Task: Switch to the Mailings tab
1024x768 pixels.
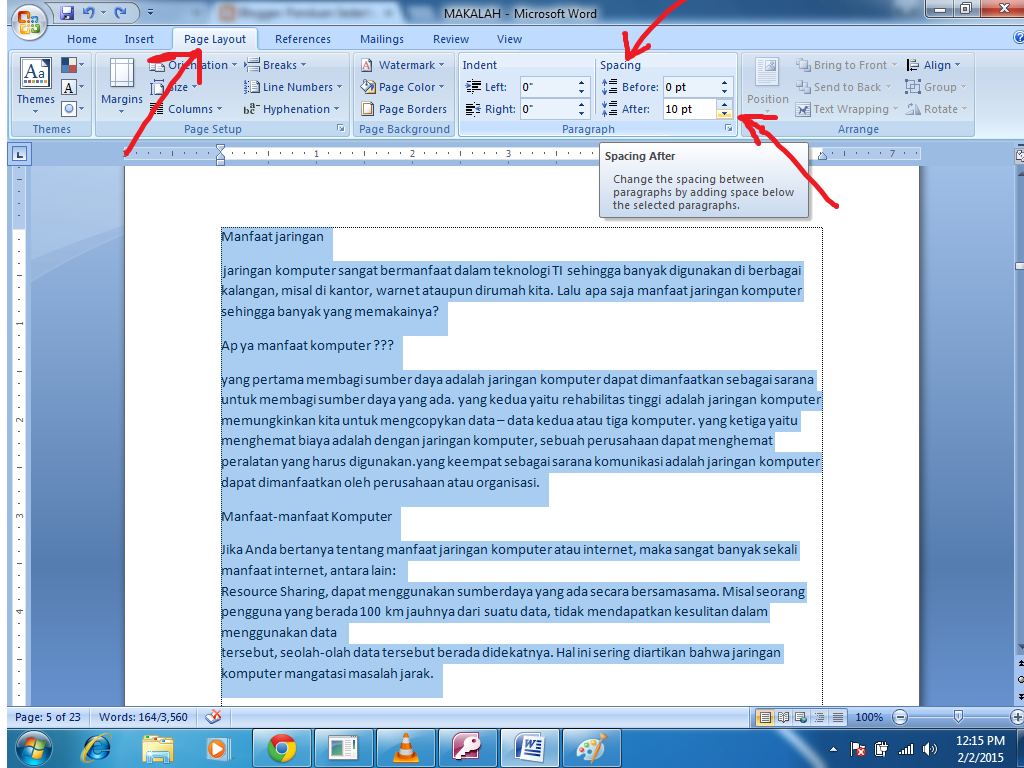Action: point(383,38)
